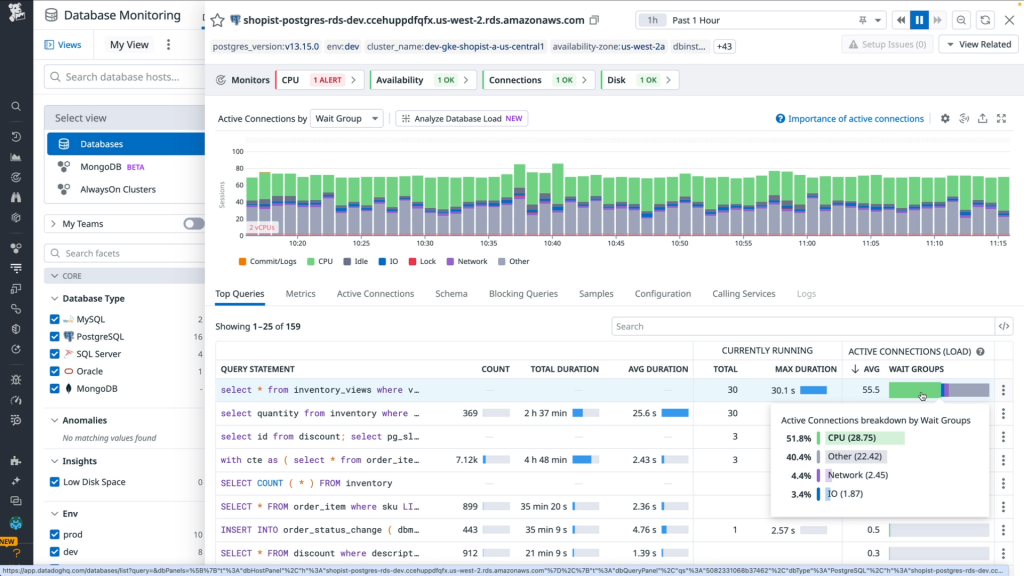The height and width of the screenshot is (576, 1024).
Task: Click the Analyze Database Load button
Action: 459,118
